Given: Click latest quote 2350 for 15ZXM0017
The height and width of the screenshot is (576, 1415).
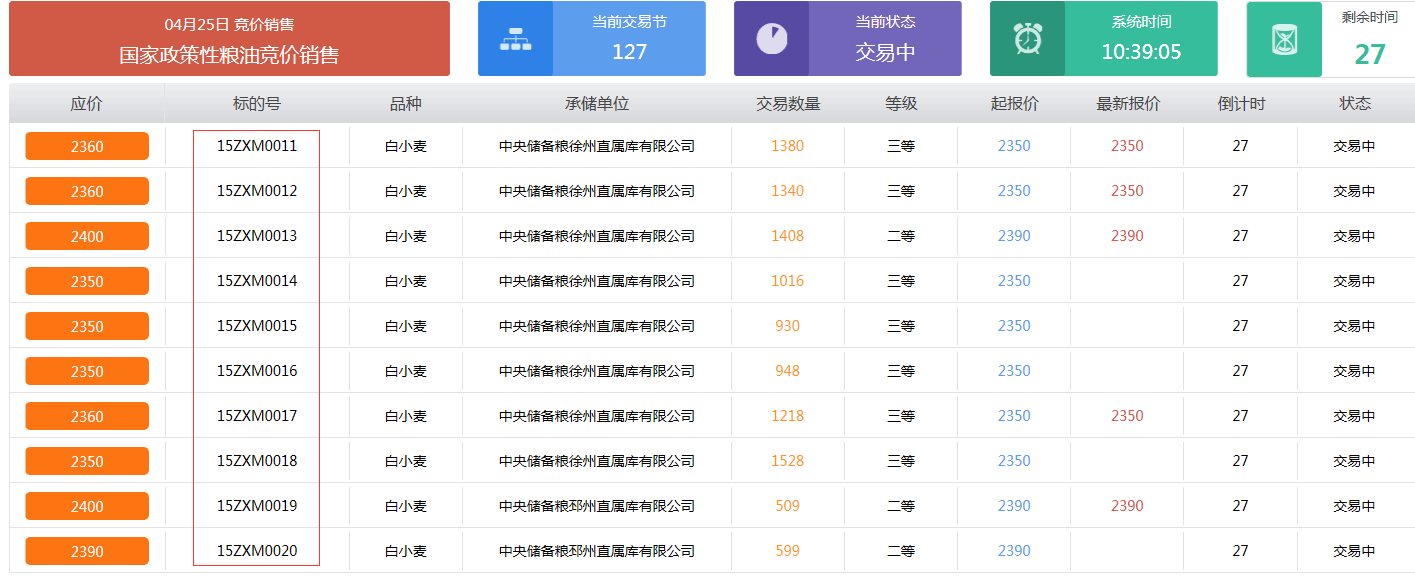Looking at the screenshot, I should tap(1127, 416).
